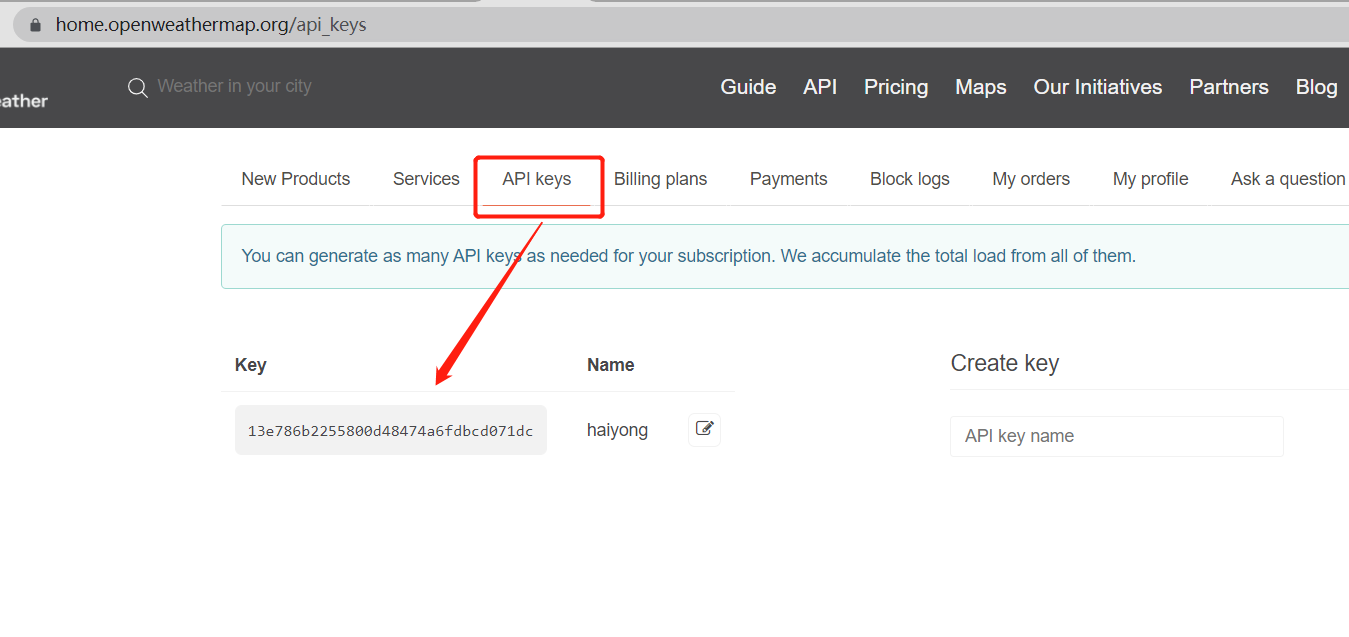Click the API key name input
1349x637 pixels.
[x=1117, y=436]
